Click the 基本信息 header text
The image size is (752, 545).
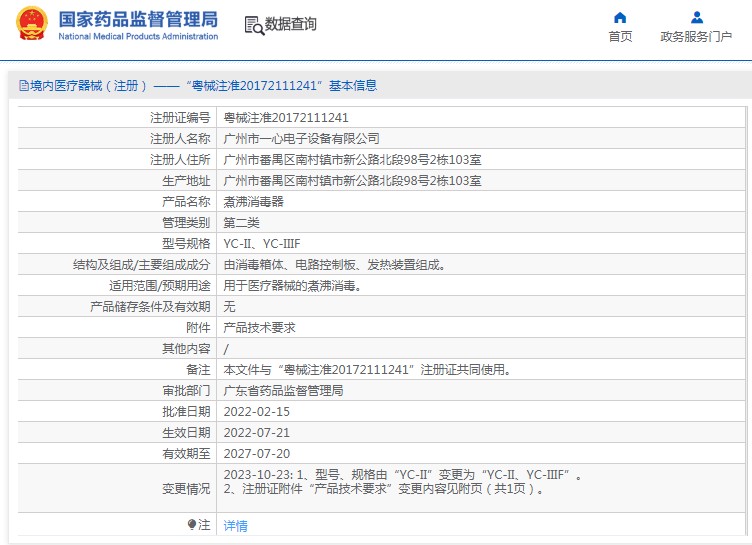353,86
